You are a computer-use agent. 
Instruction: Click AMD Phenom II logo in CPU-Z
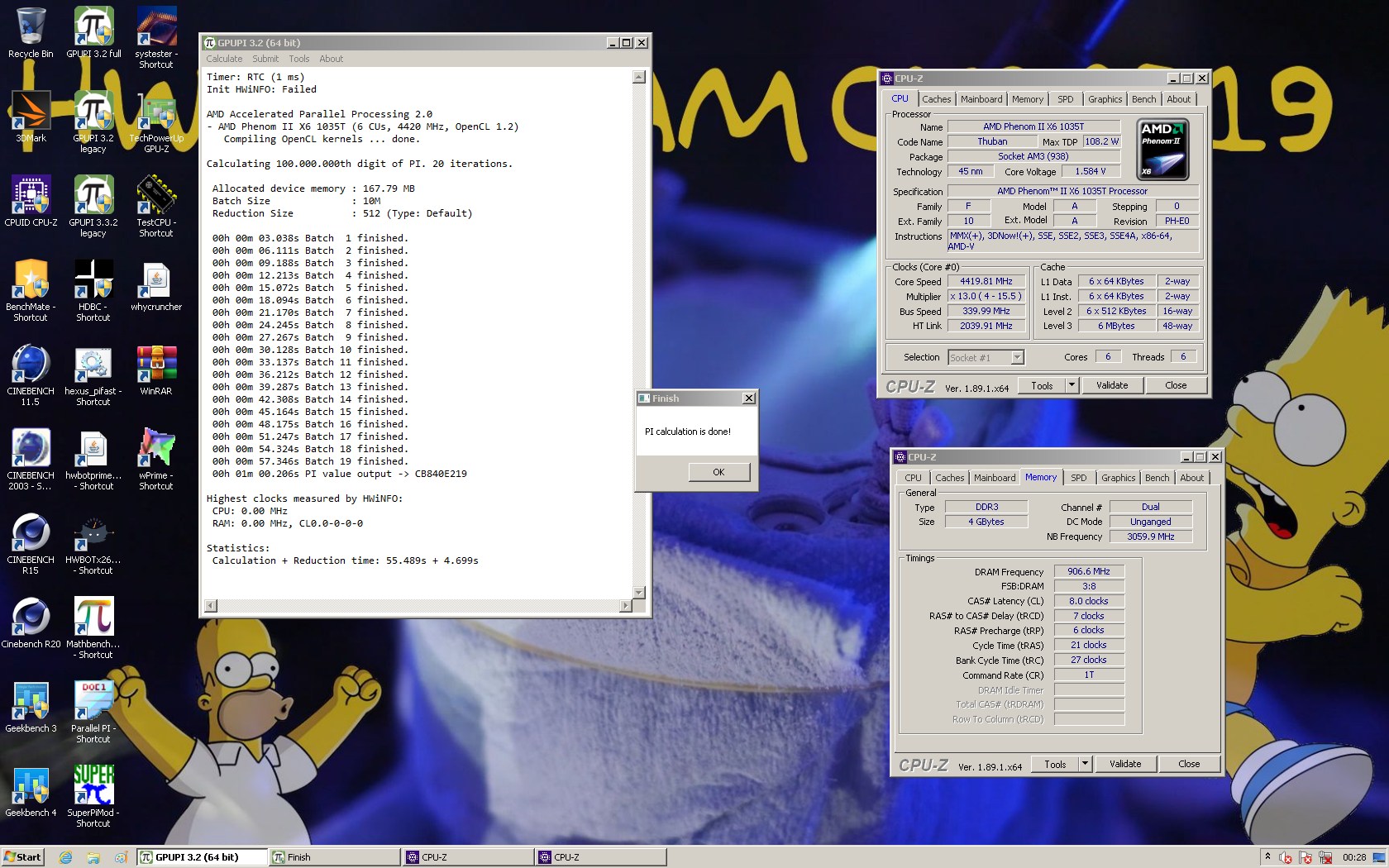(x=1163, y=150)
